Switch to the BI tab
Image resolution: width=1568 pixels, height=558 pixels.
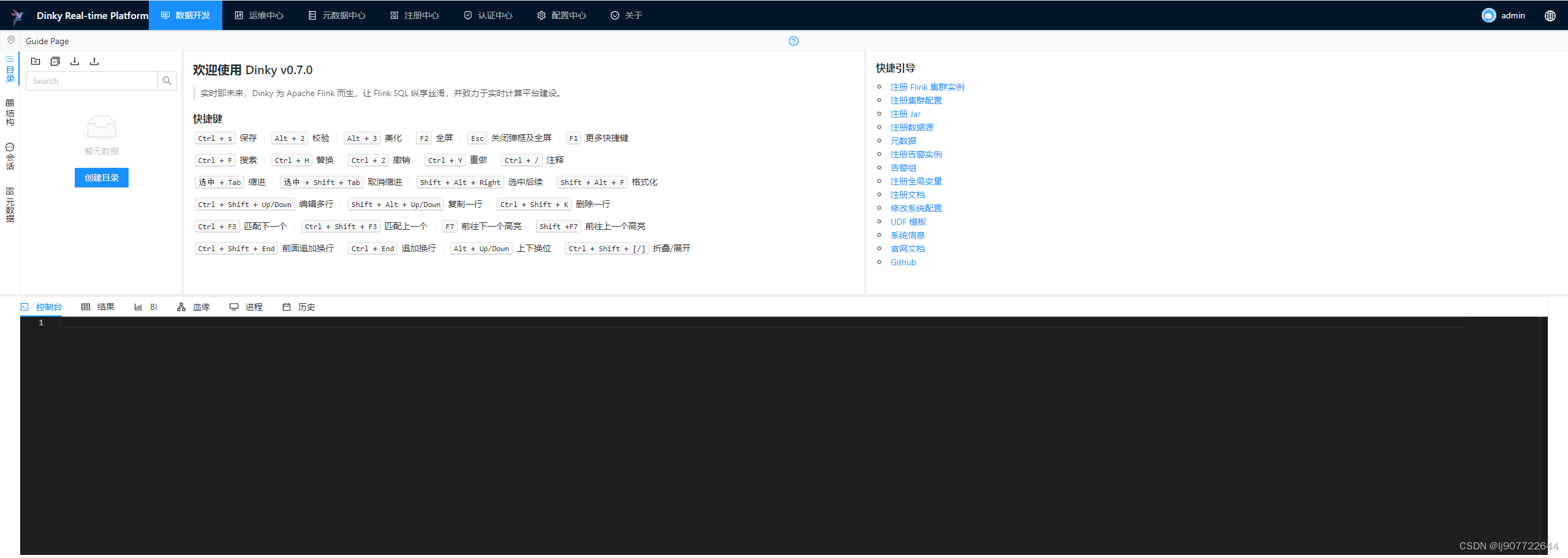point(146,307)
